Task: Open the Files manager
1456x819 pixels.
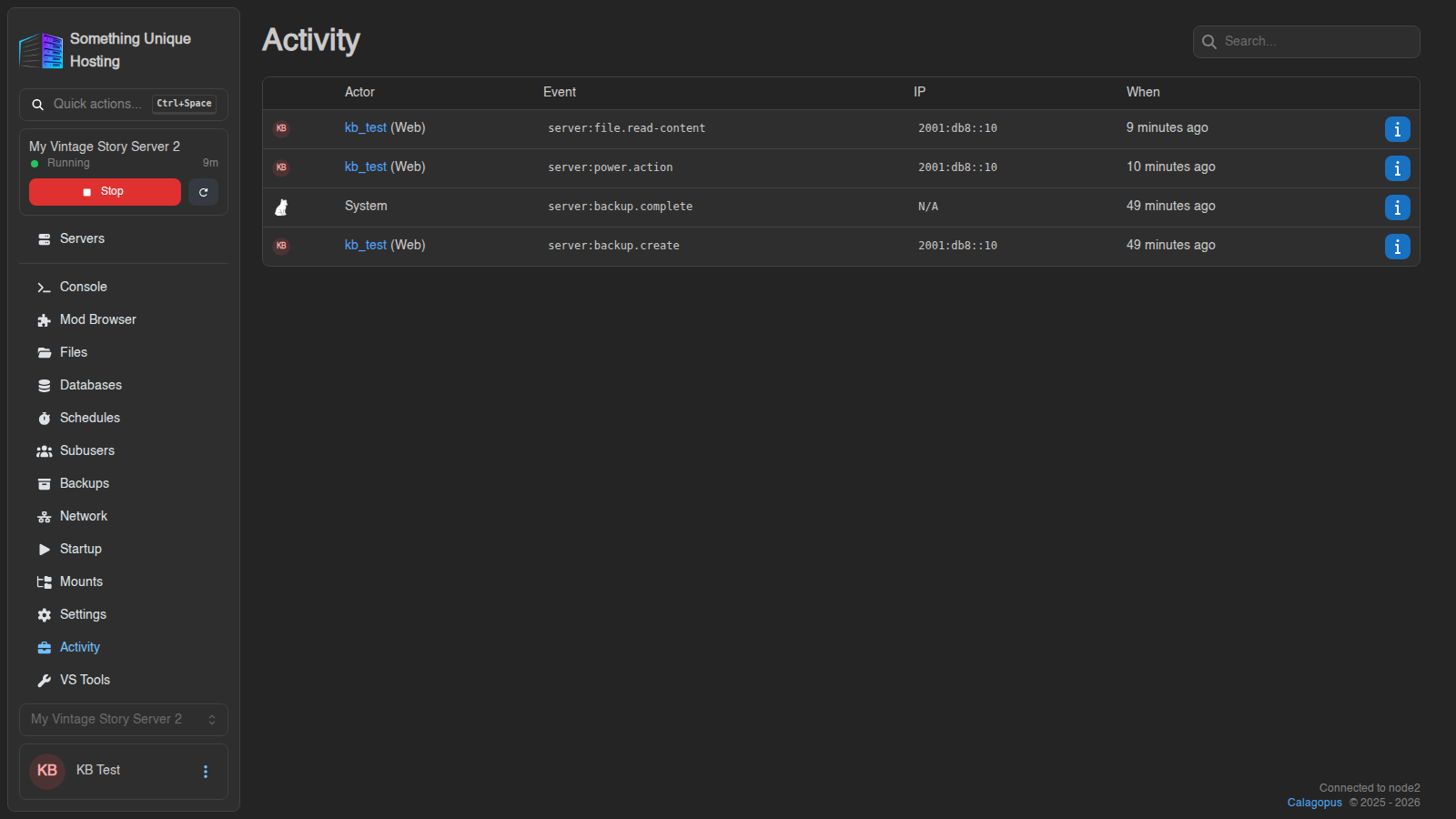Action: click(x=124, y=353)
